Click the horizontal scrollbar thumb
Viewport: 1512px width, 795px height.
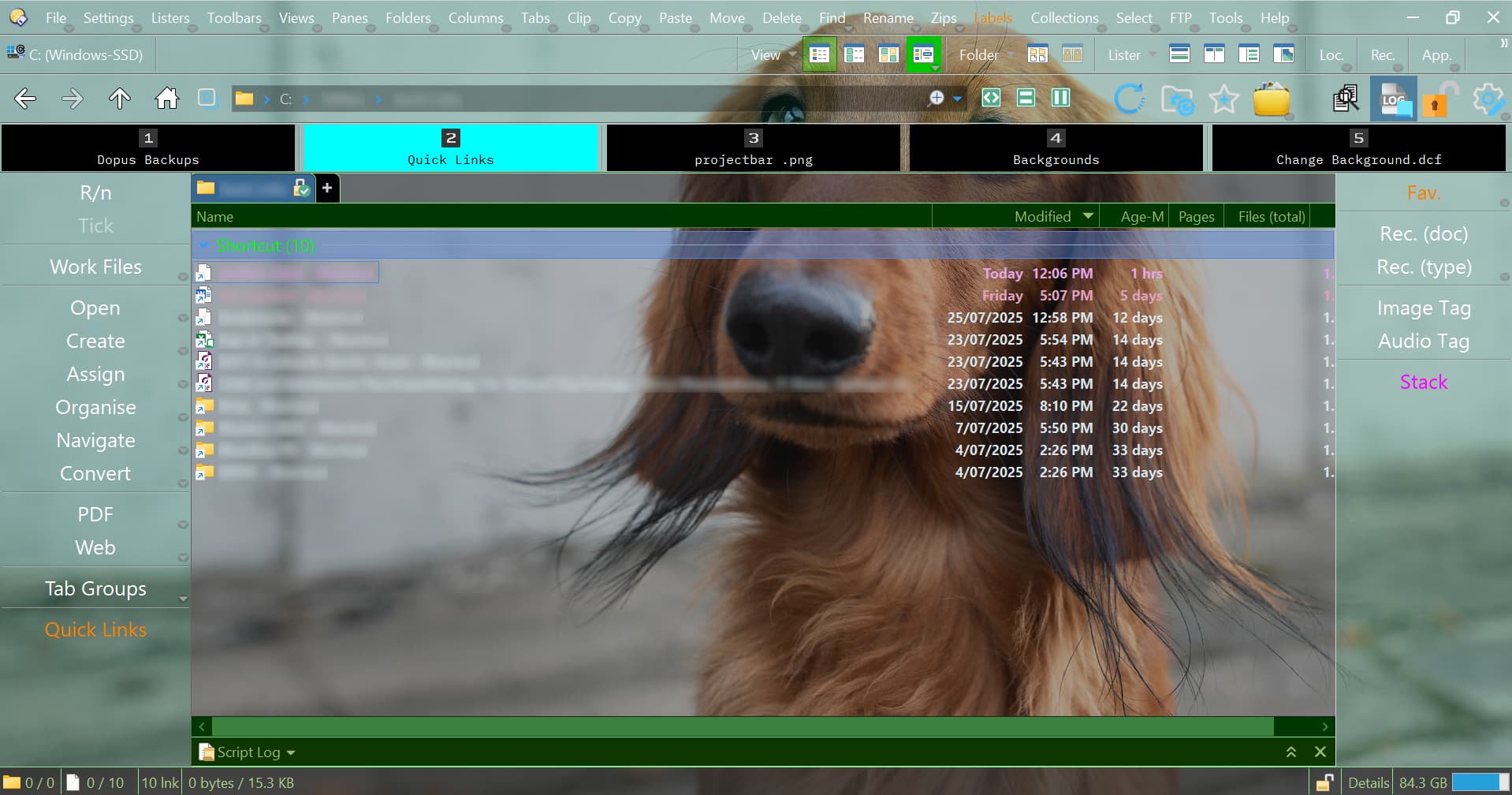tap(743, 726)
